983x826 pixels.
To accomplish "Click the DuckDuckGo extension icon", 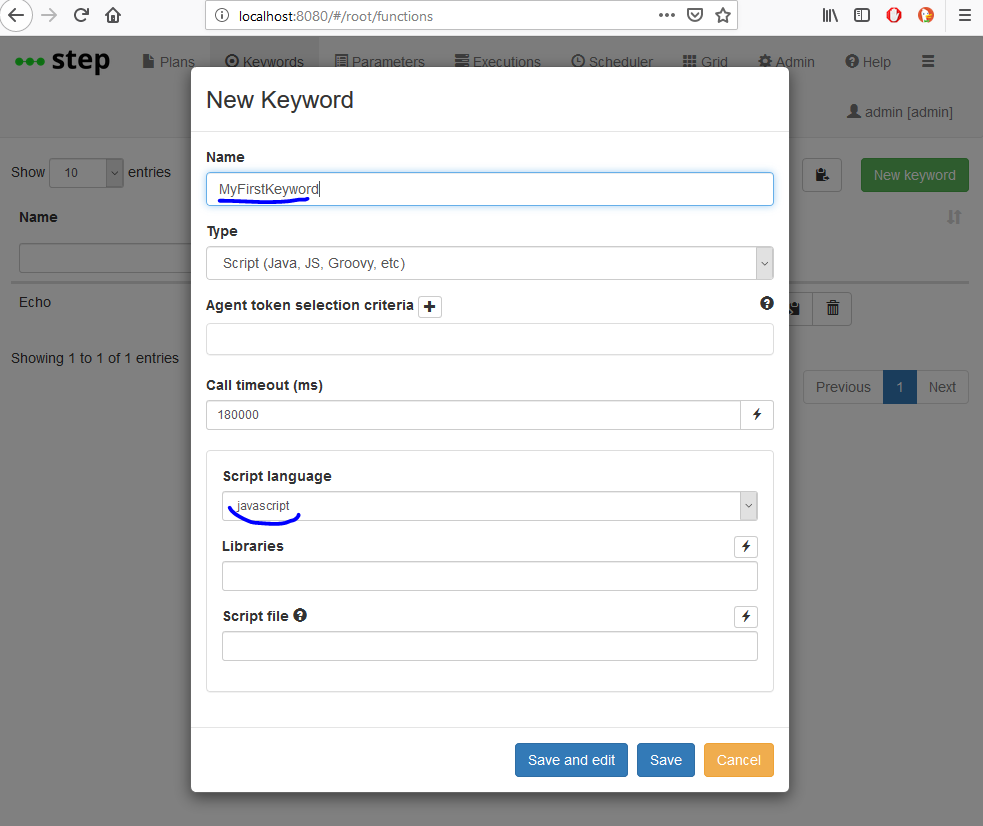I will (926, 15).
